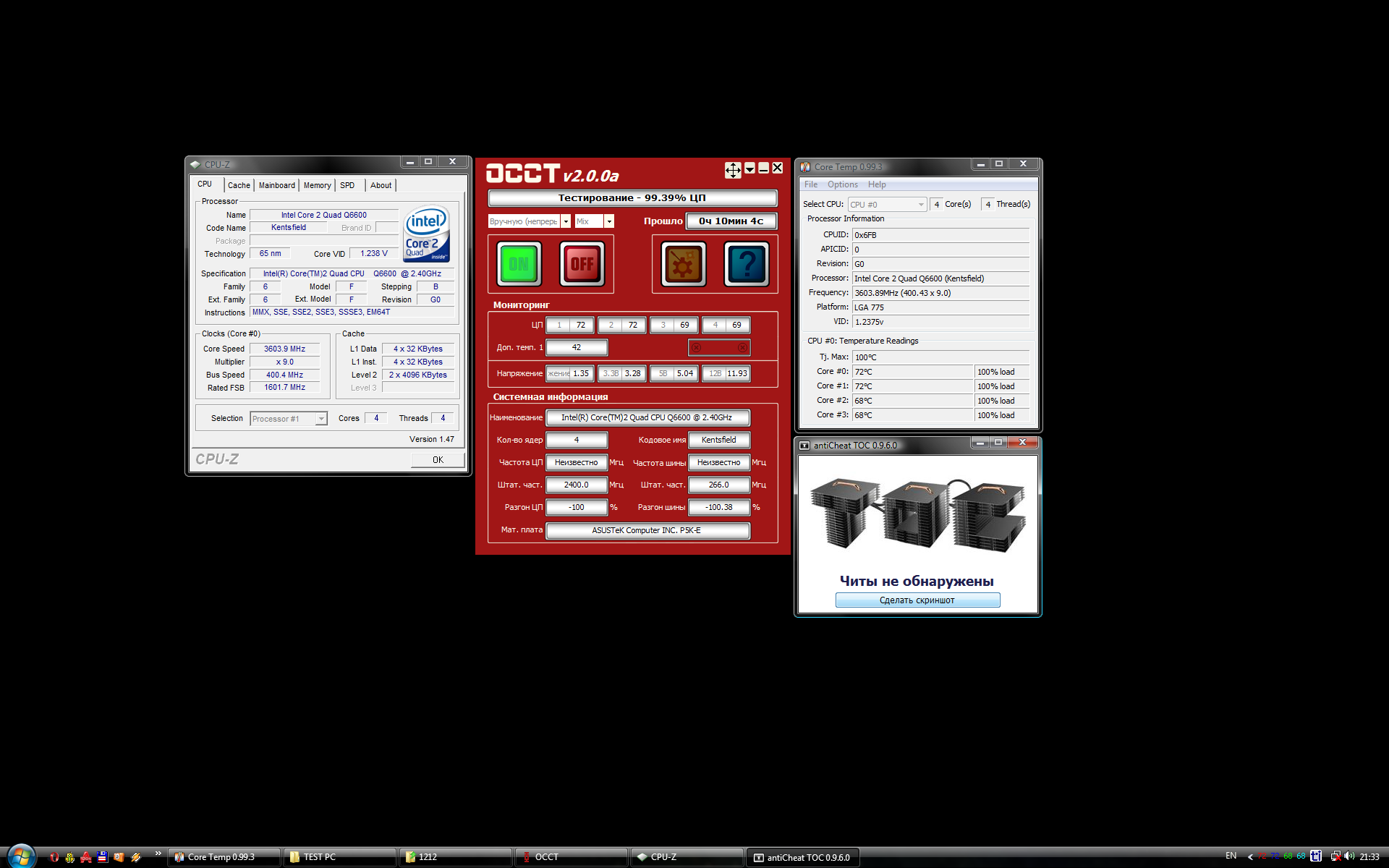Switch to the Memory tab in CPU-Z
This screenshot has width=1389, height=868.
(317, 185)
